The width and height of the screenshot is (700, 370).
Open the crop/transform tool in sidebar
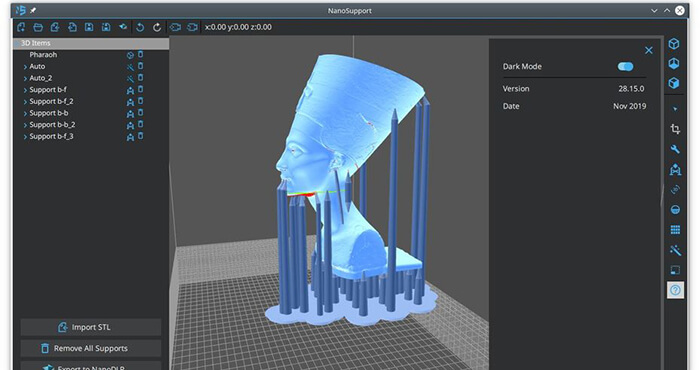point(675,129)
